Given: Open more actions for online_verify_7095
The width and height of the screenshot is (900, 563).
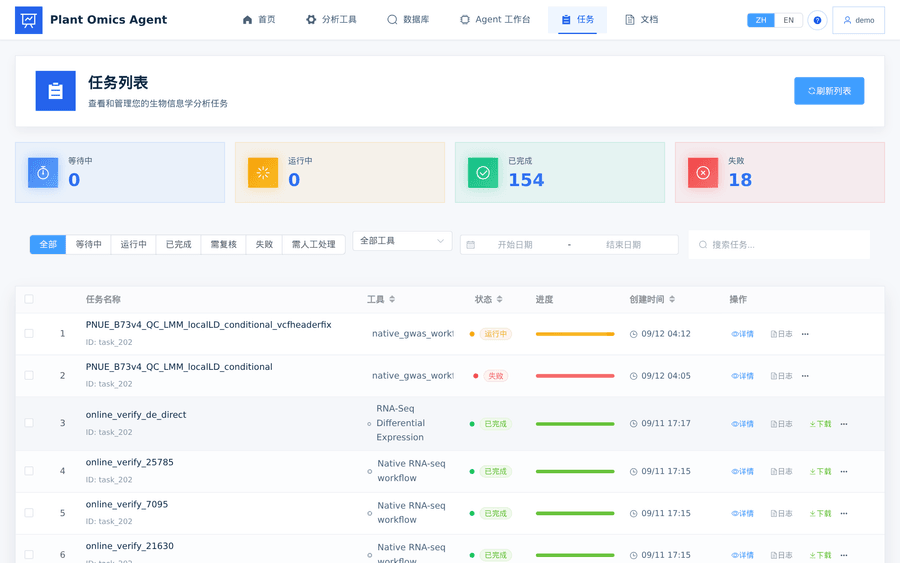Looking at the screenshot, I should (x=844, y=514).
